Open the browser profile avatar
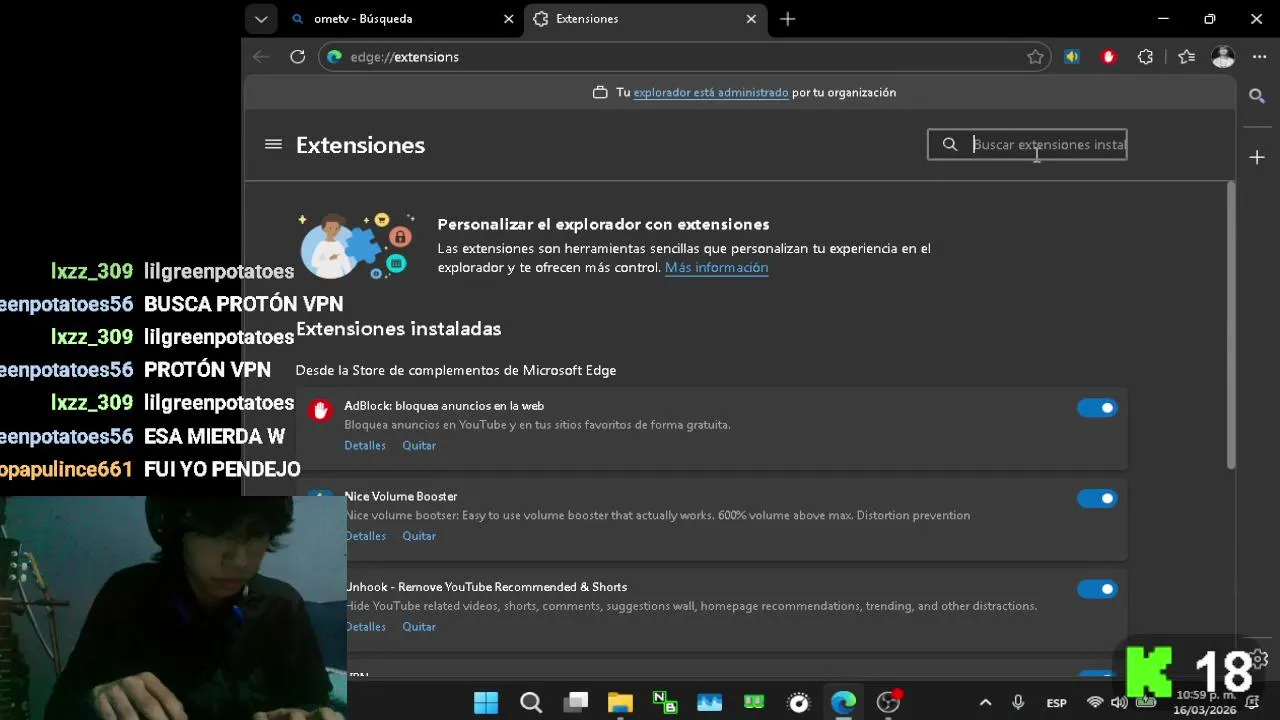Viewport: 1280px width, 720px height. (x=1223, y=57)
